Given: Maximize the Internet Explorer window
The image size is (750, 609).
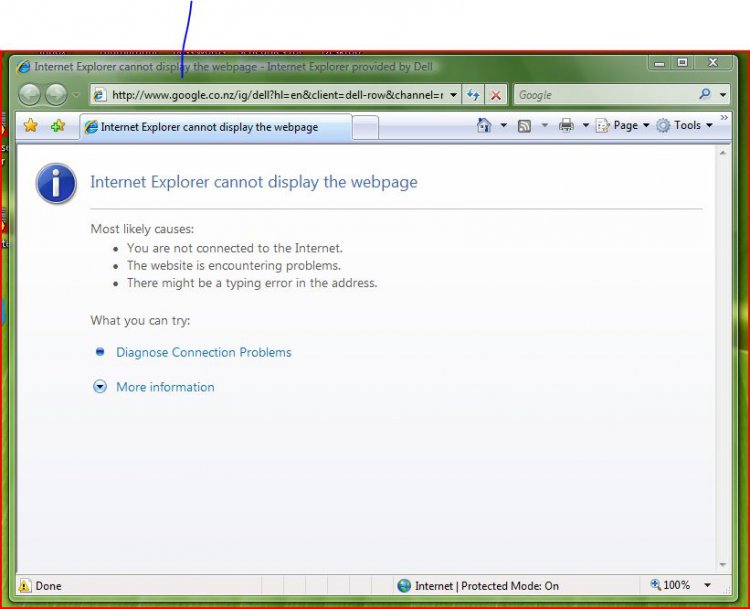Looking at the screenshot, I should click(683, 63).
